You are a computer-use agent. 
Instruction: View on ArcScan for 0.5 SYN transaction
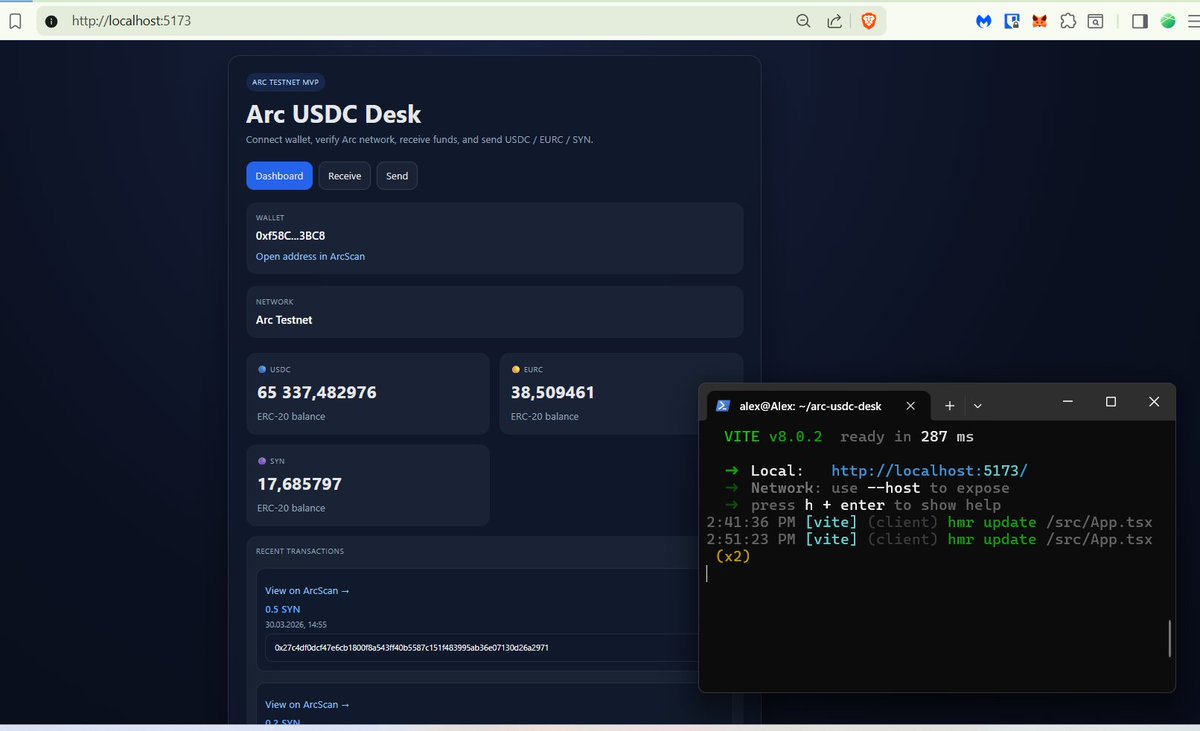(x=307, y=591)
